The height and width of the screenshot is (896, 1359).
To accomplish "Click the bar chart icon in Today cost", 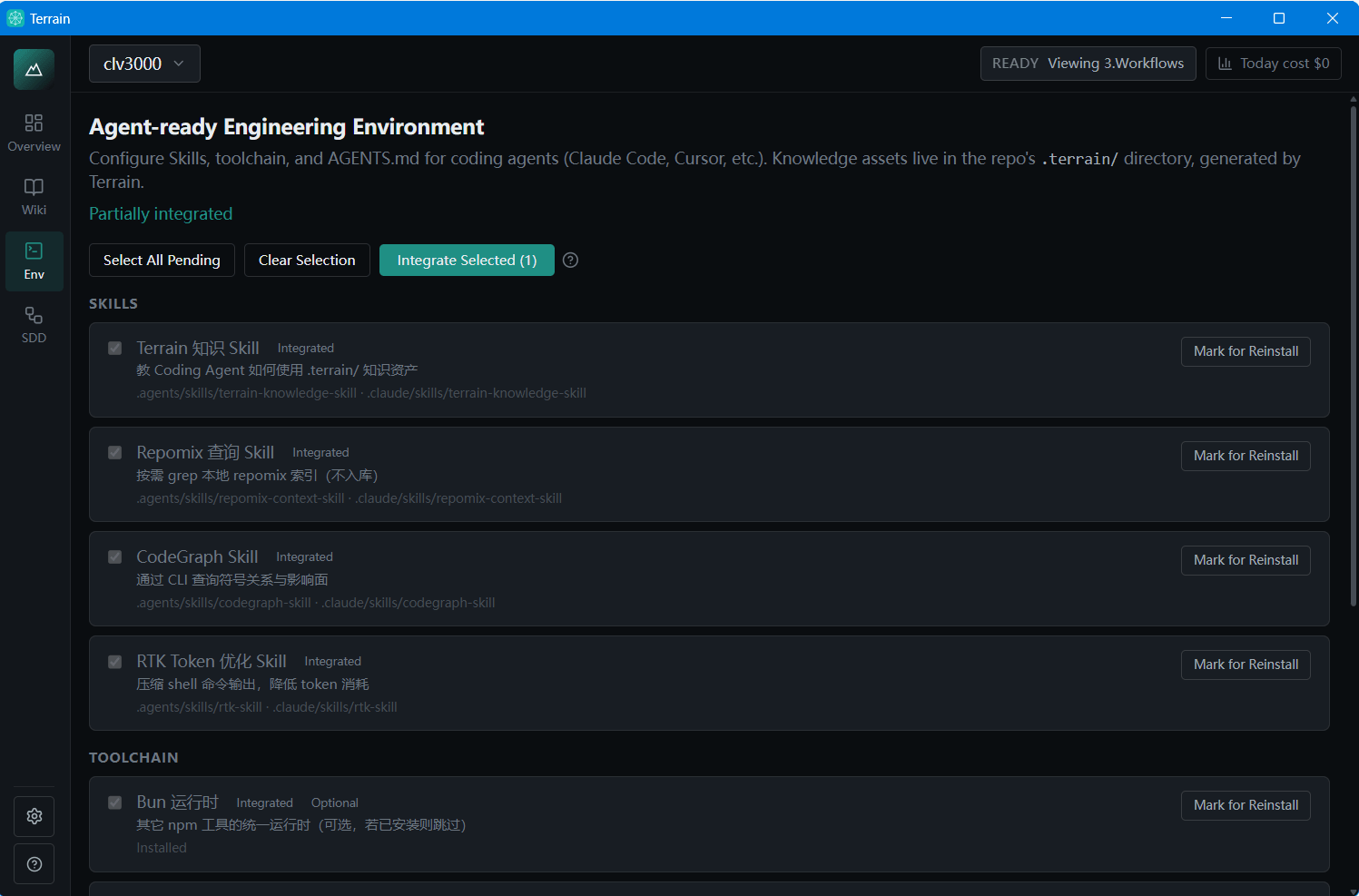I will pyautogui.click(x=1225, y=64).
